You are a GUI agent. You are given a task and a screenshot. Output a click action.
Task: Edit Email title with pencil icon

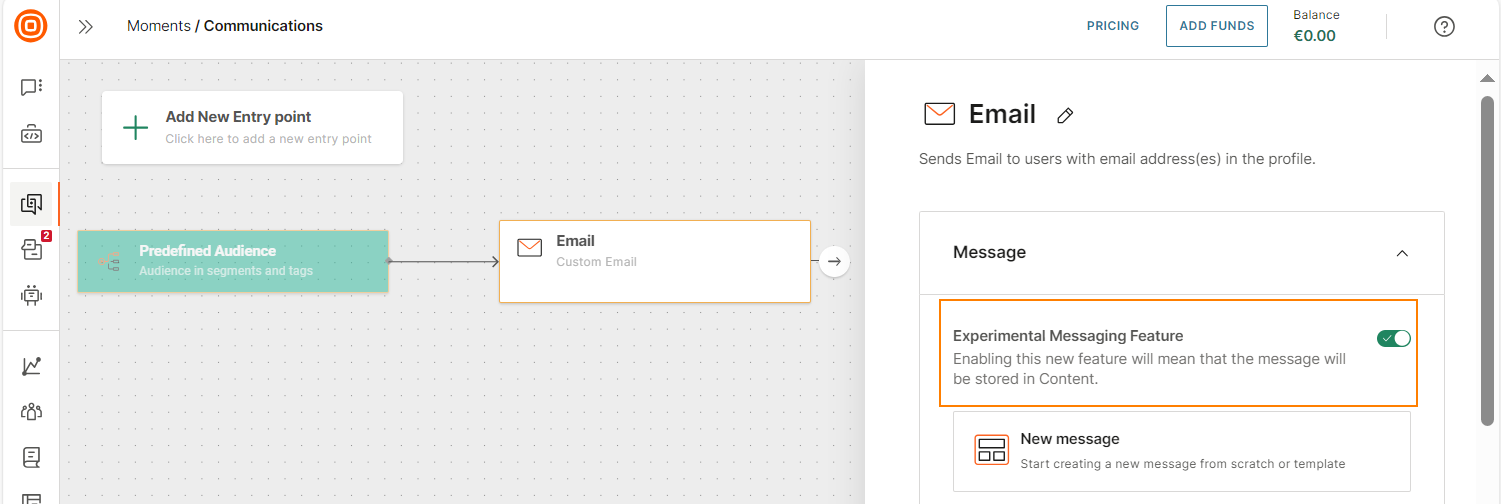click(1066, 116)
